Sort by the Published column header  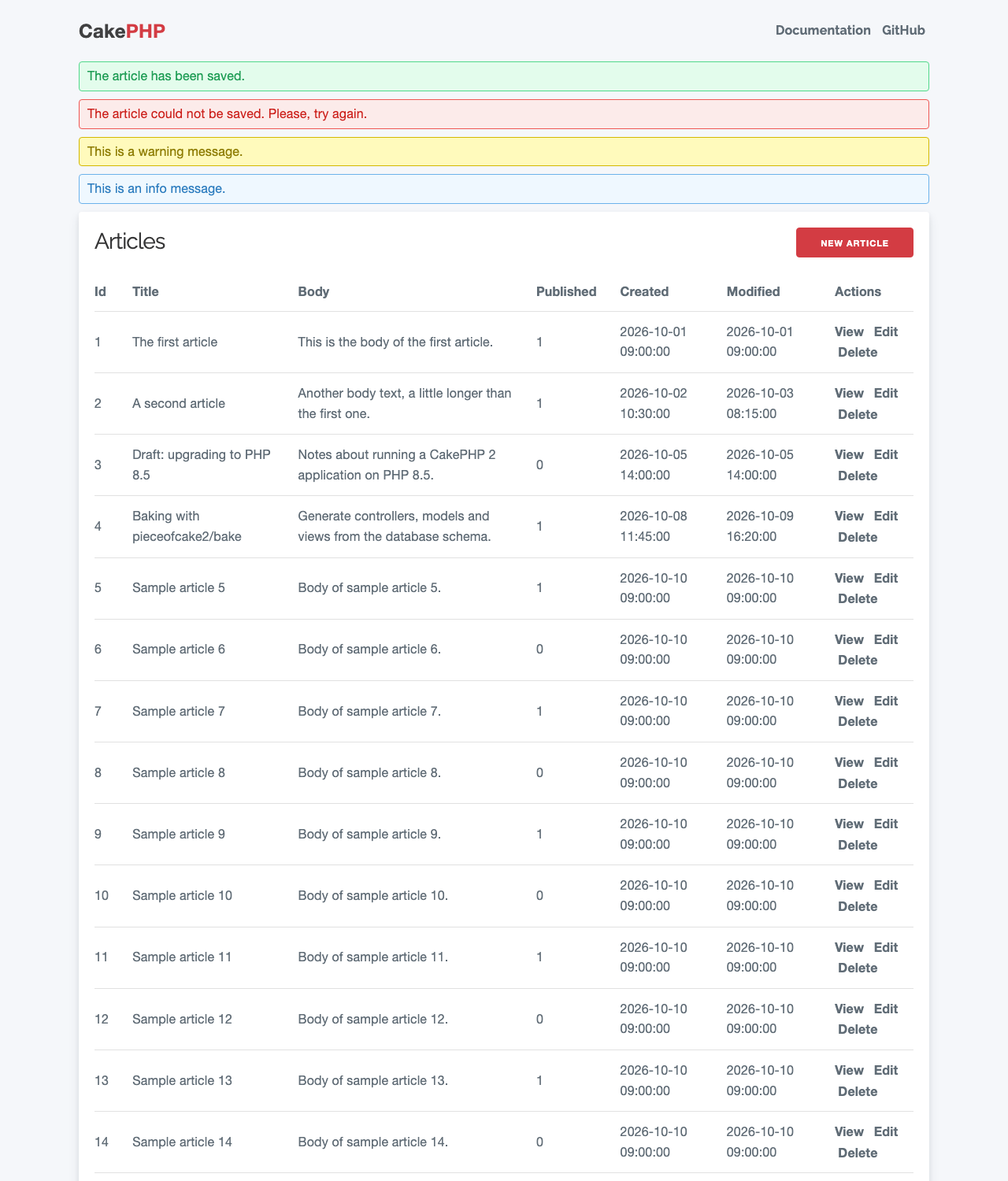[566, 291]
